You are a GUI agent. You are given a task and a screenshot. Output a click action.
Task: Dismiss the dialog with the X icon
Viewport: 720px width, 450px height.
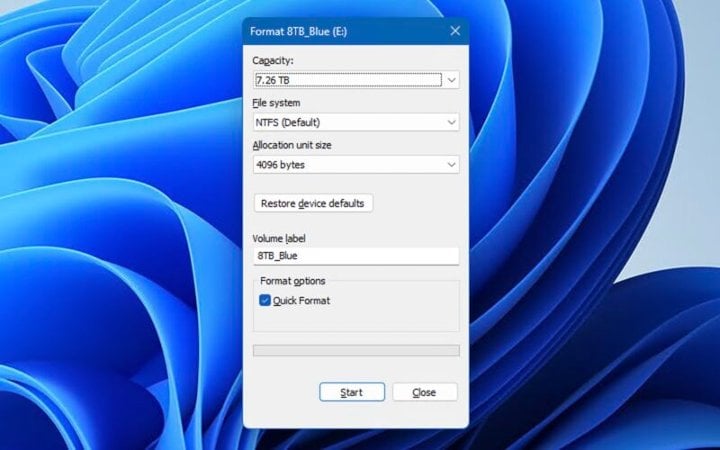coord(455,31)
